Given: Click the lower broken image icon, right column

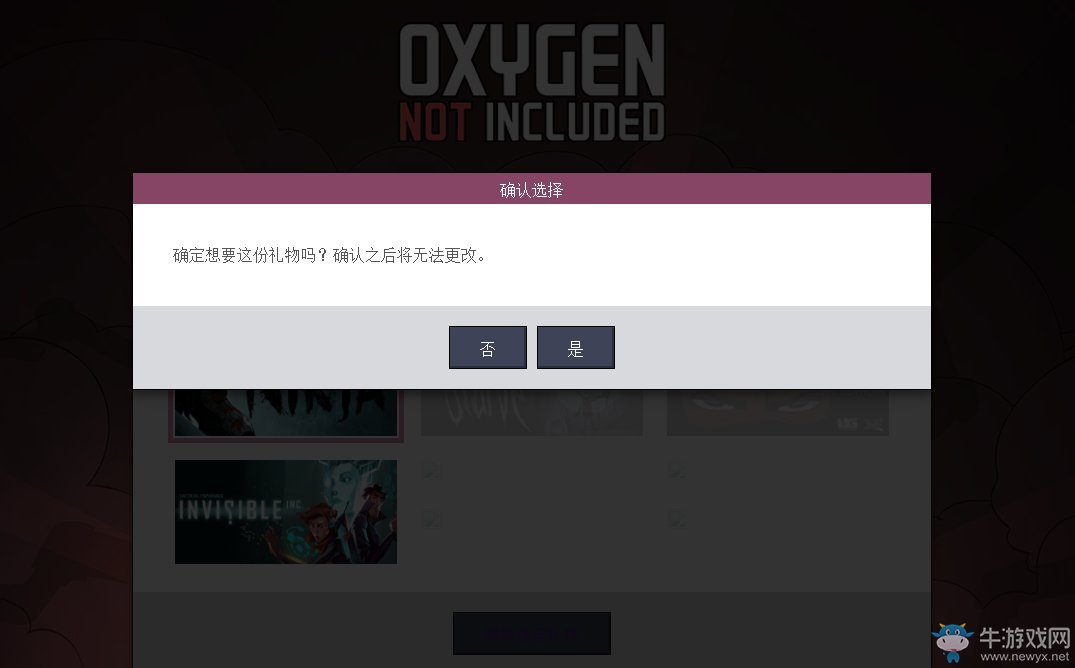Looking at the screenshot, I should pyautogui.click(x=677, y=517).
